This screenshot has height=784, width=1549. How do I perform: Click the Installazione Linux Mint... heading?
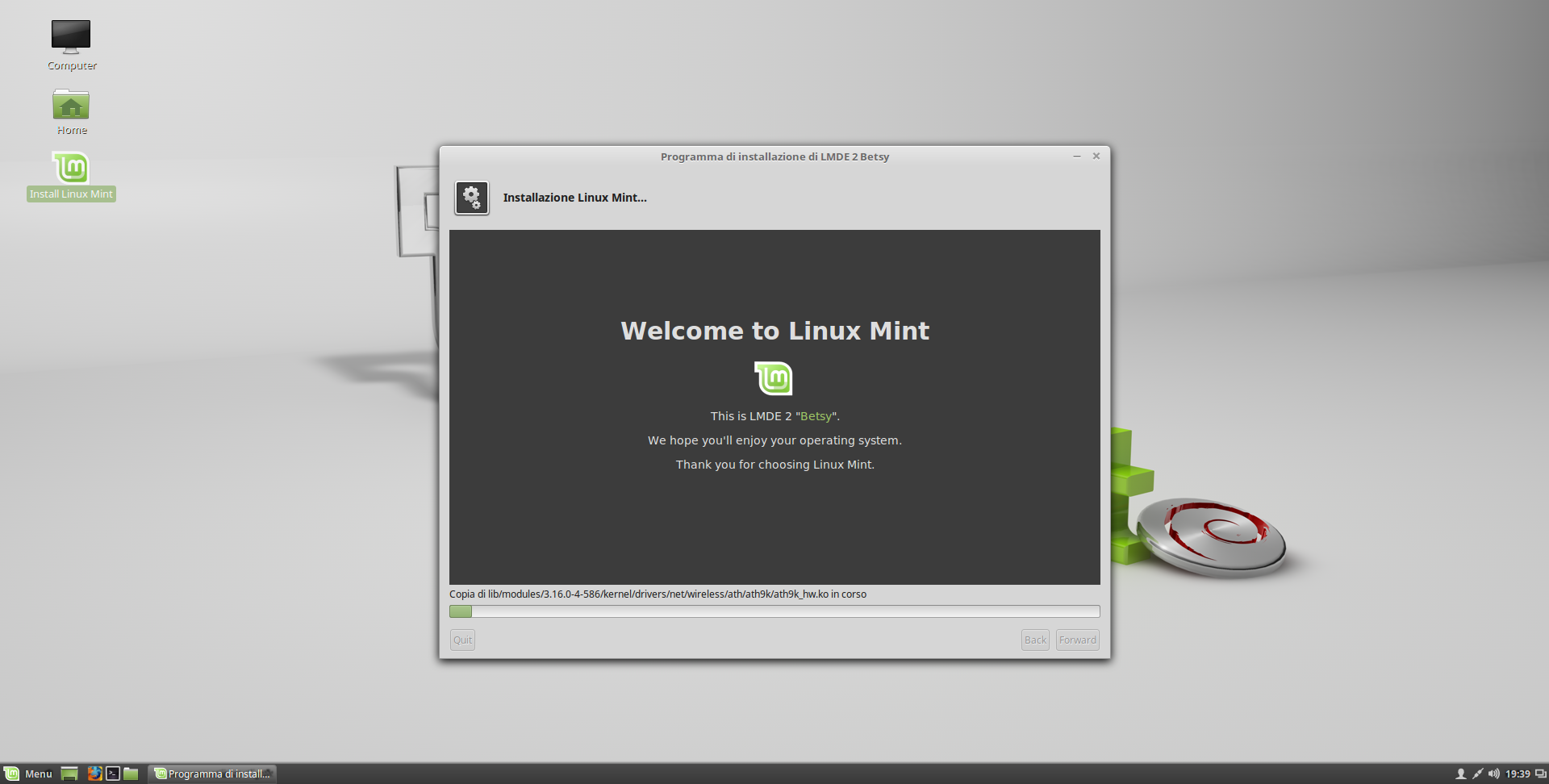(574, 198)
